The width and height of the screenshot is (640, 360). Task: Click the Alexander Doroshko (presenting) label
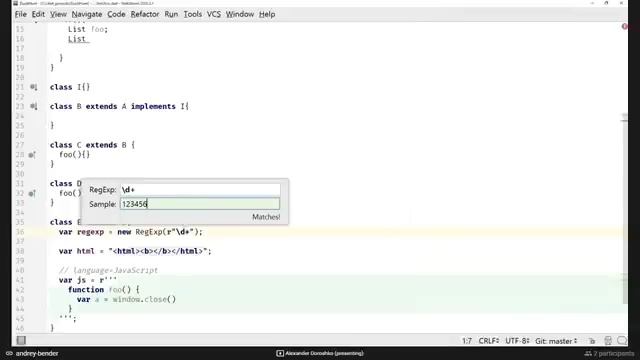coord(324,353)
